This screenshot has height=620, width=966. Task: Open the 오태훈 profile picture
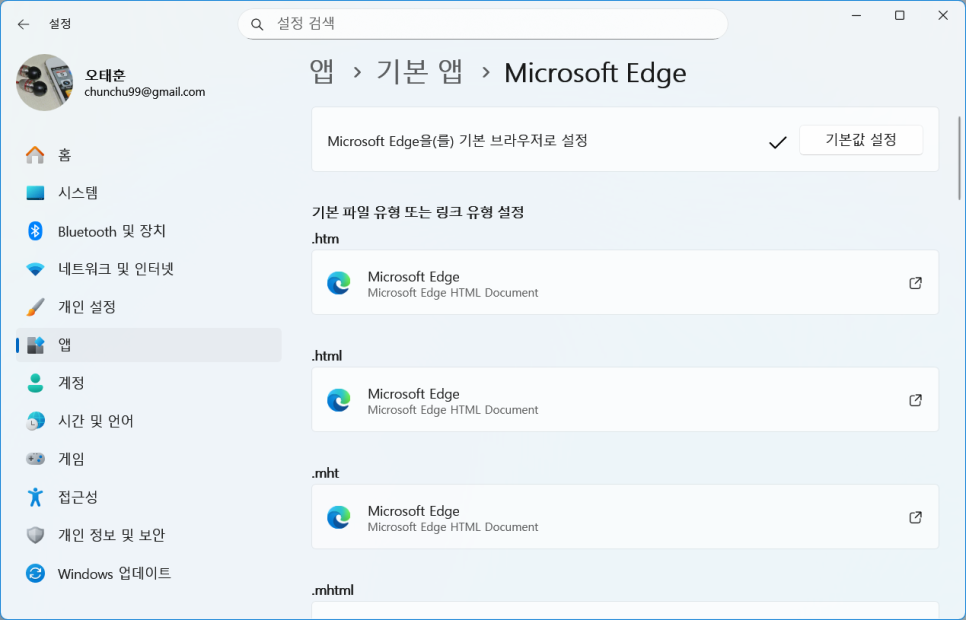tap(45, 83)
